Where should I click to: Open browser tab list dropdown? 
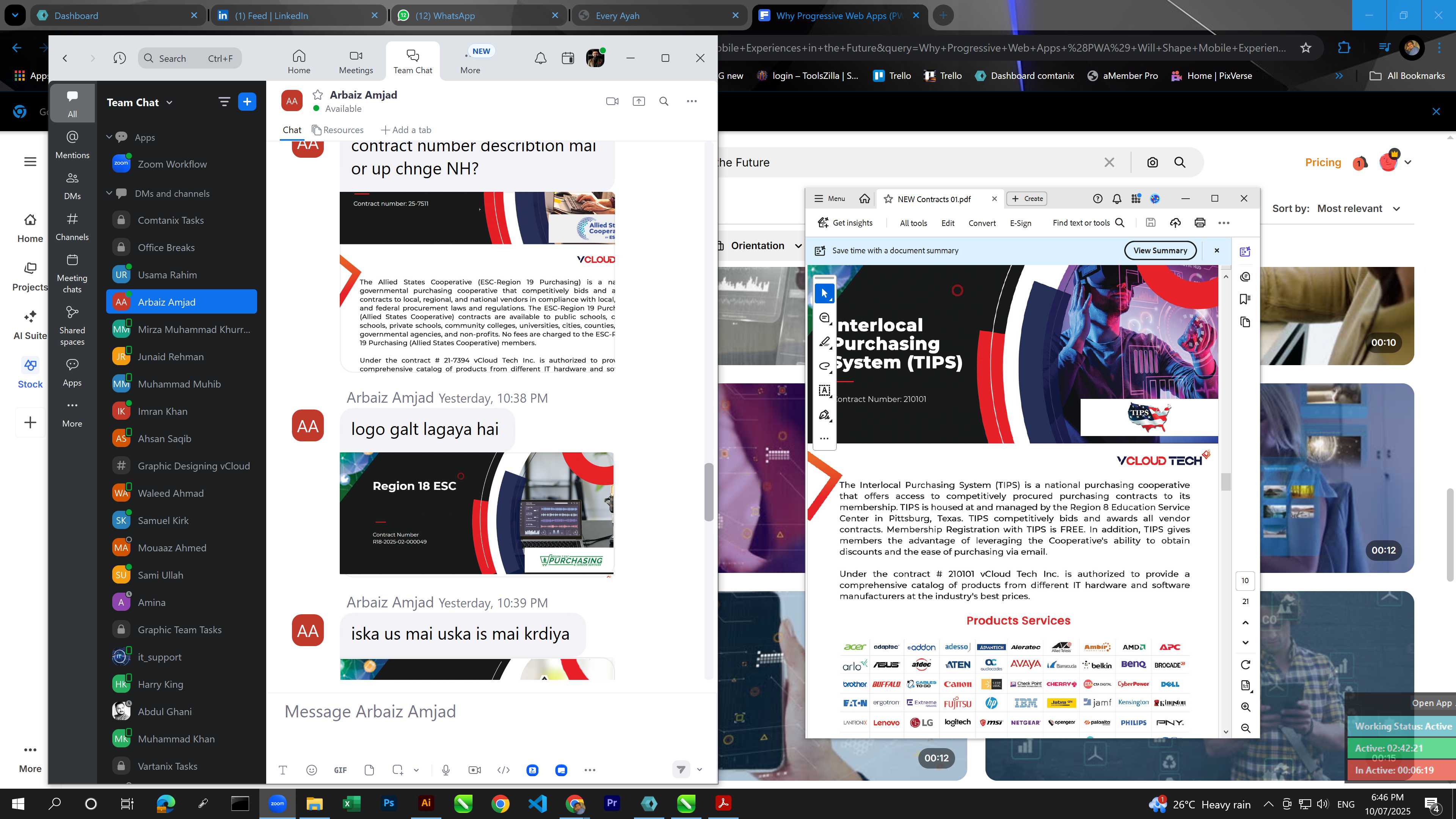point(15,15)
